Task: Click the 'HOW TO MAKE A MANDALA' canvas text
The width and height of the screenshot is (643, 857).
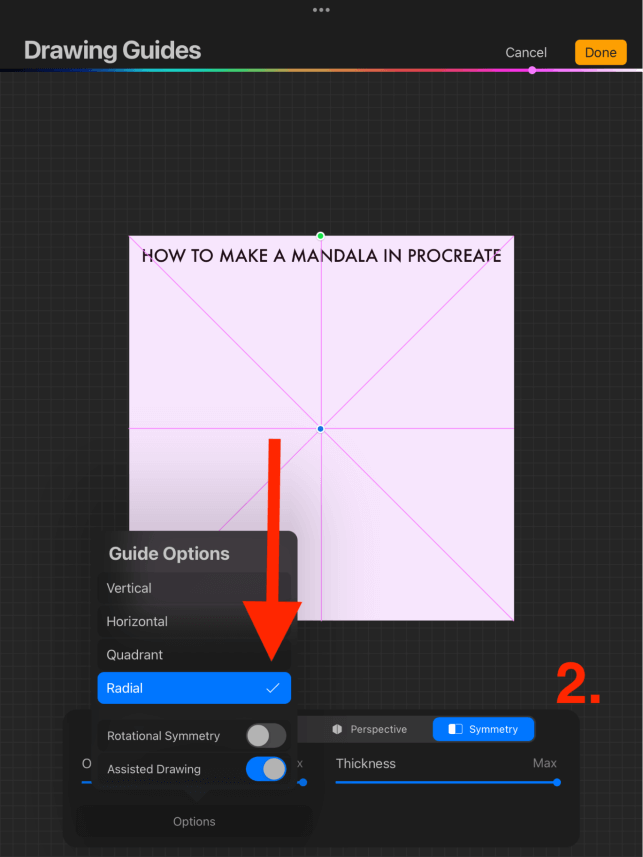Action: (x=322, y=256)
